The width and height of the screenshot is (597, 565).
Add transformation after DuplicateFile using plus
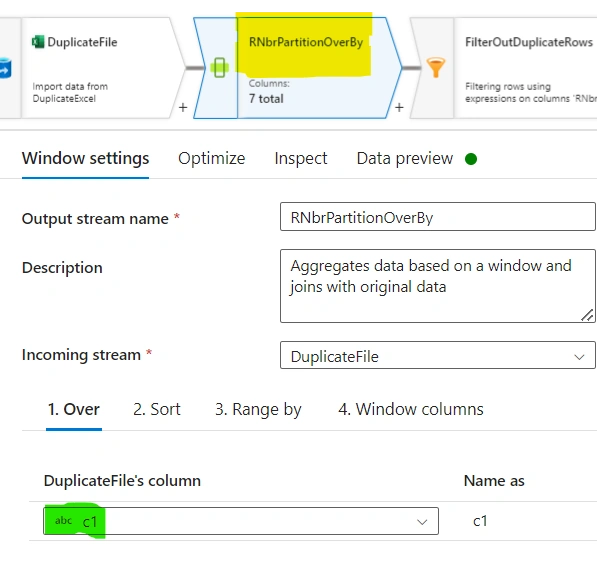click(183, 108)
